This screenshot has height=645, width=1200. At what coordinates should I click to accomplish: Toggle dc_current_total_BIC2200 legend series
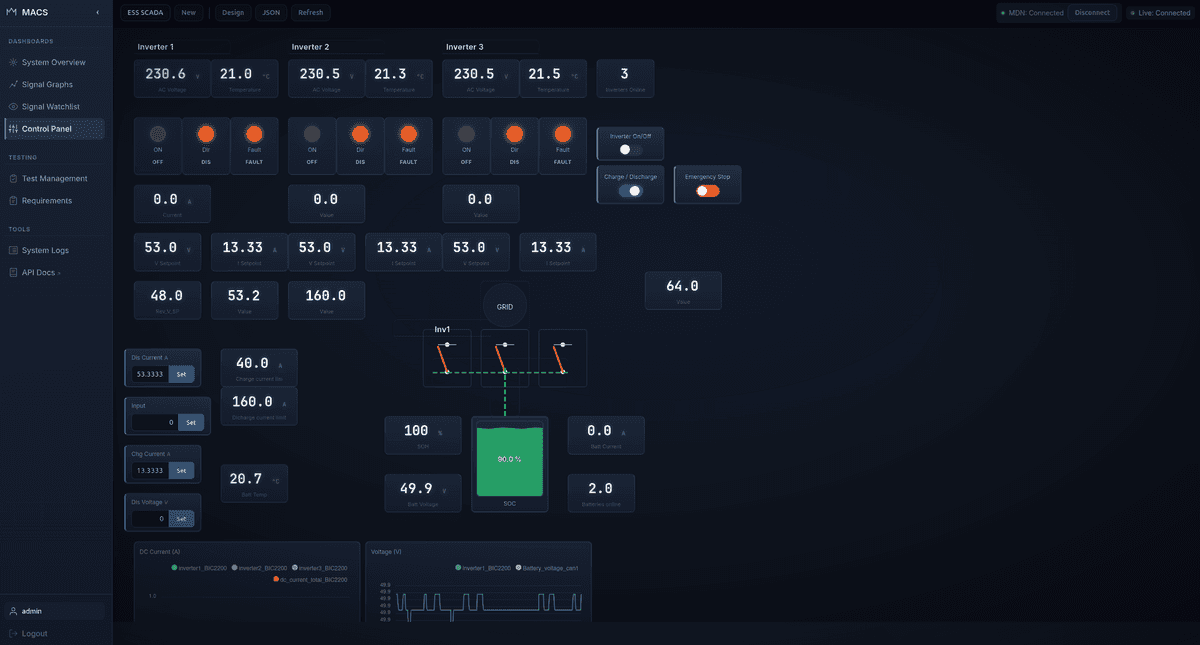coord(310,579)
